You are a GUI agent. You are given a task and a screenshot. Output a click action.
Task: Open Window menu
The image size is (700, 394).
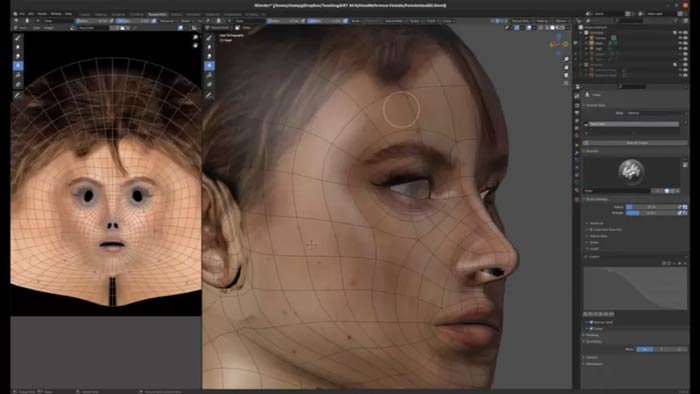pos(56,14)
